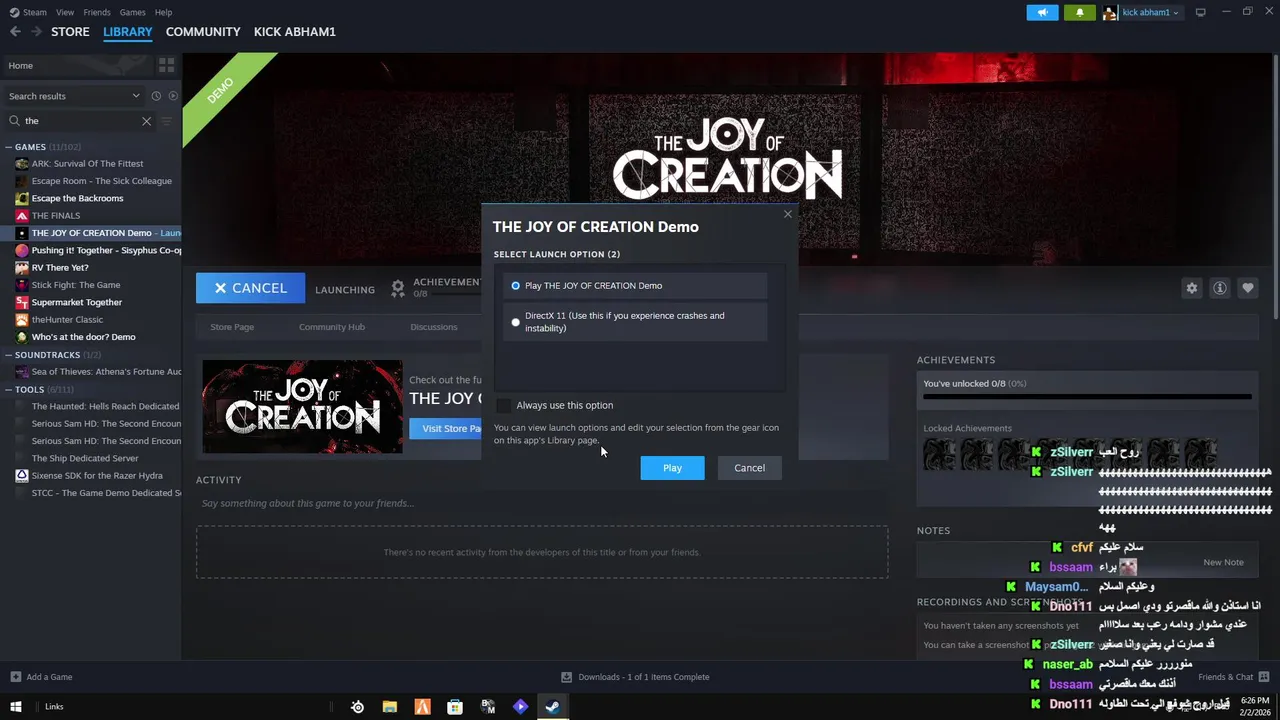Open the BM taskbar app
1280x720 pixels.
point(488,707)
